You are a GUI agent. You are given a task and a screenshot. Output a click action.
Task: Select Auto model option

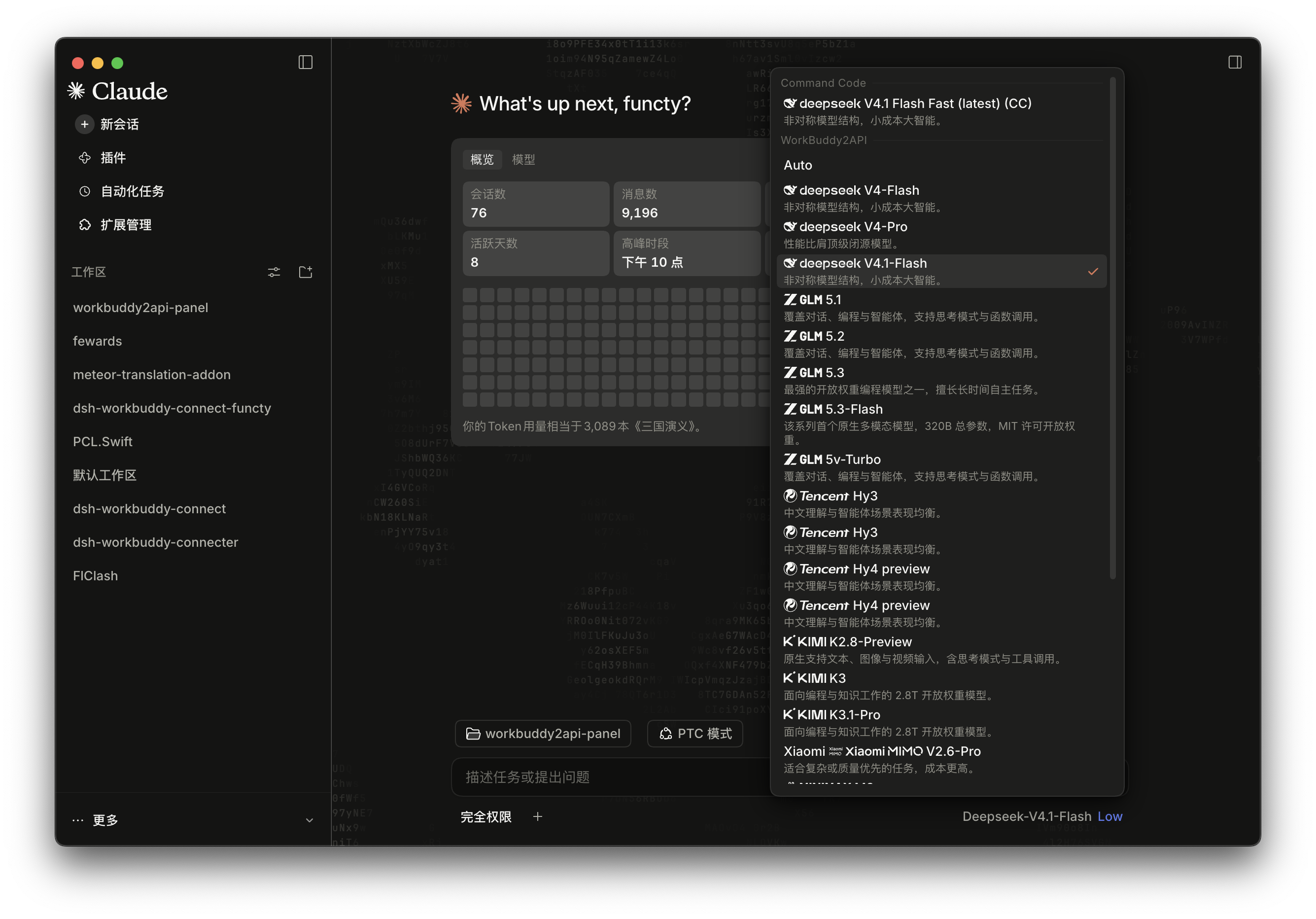pyautogui.click(x=941, y=165)
